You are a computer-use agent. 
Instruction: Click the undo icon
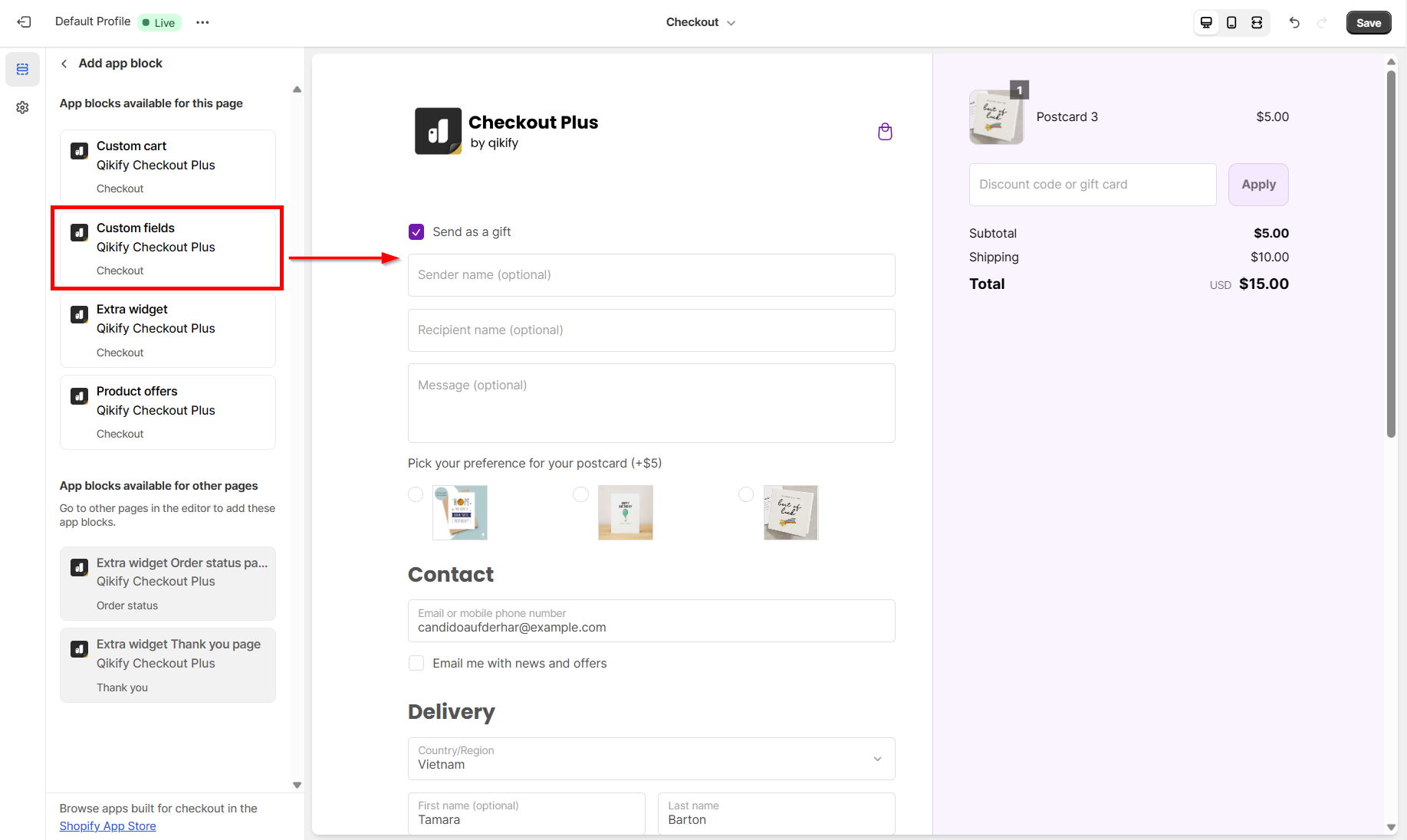click(1294, 22)
